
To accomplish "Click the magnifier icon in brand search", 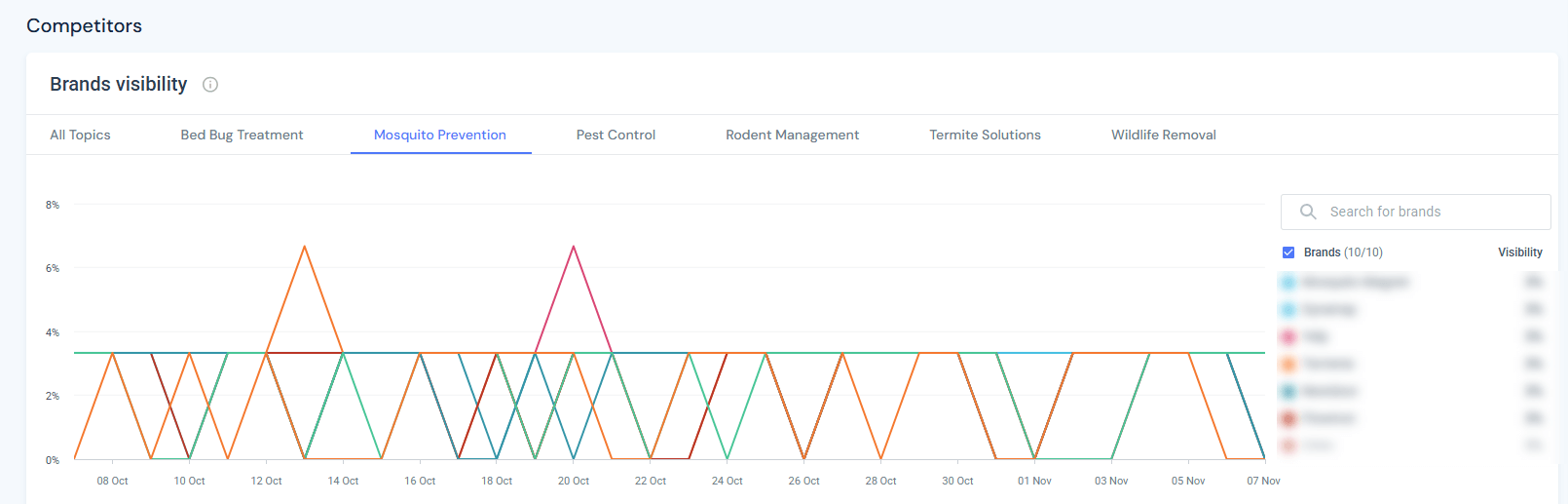I will (x=1308, y=212).
